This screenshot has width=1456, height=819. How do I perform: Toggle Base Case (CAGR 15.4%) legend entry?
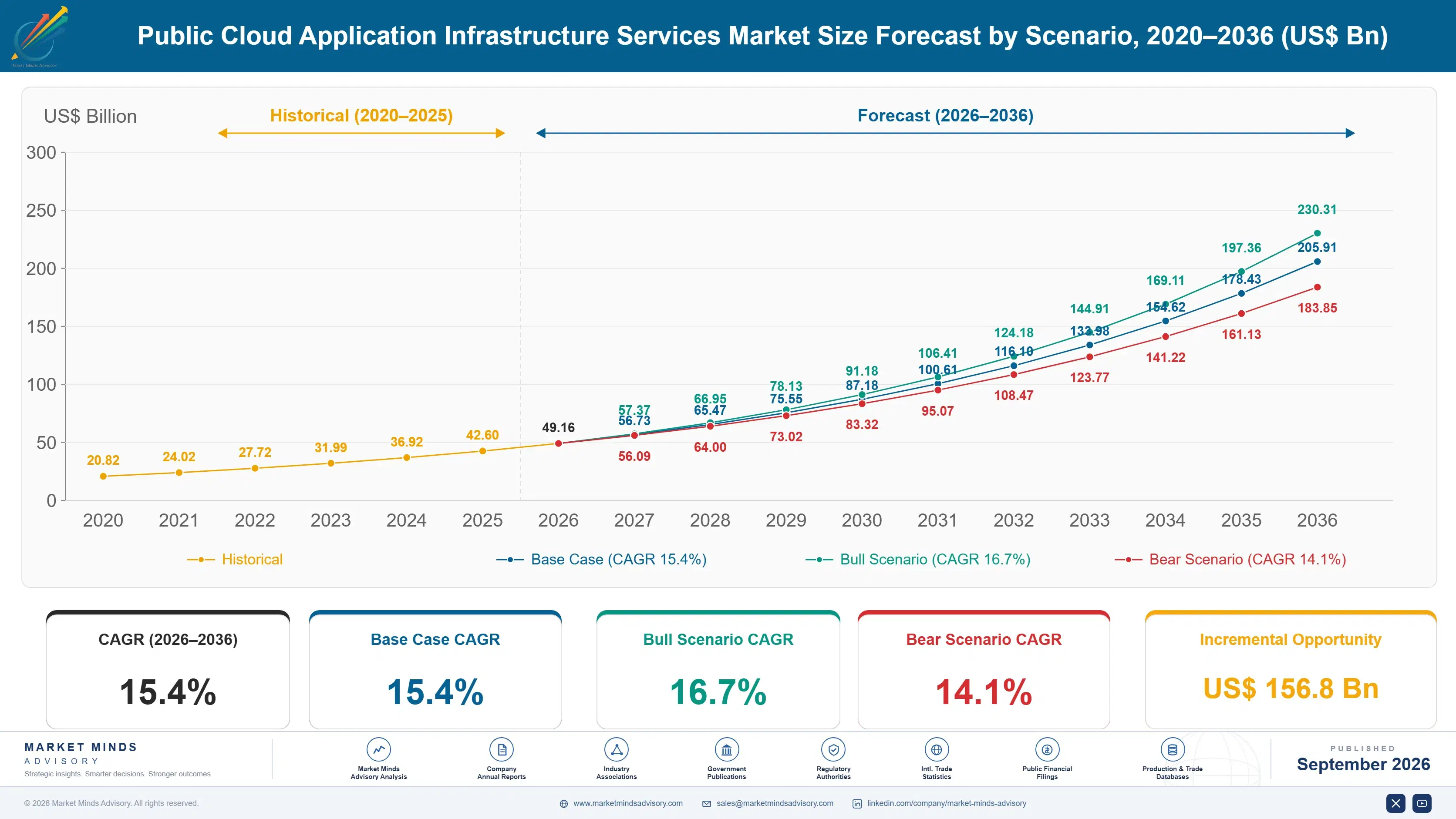click(601, 559)
